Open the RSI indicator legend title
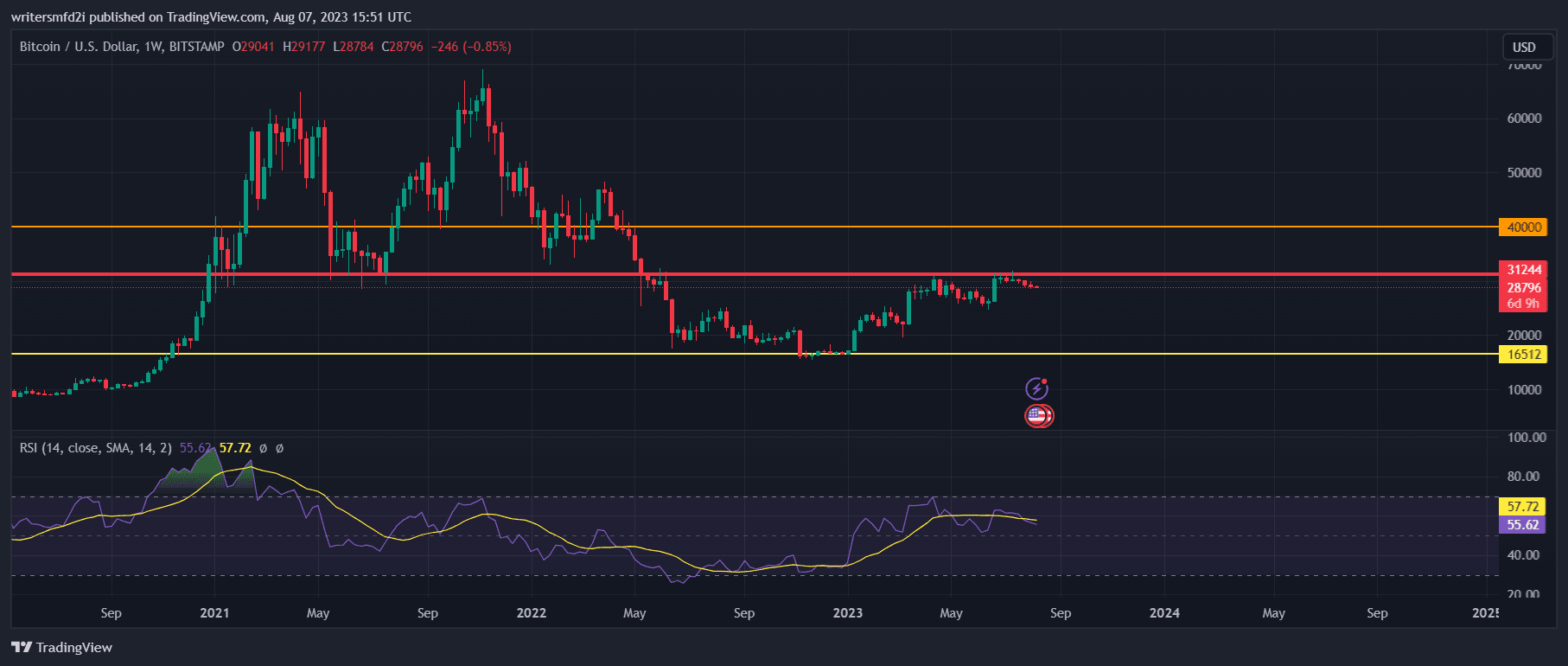This screenshot has height=666, width=1568. pyautogui.click(x=96, y=448)
